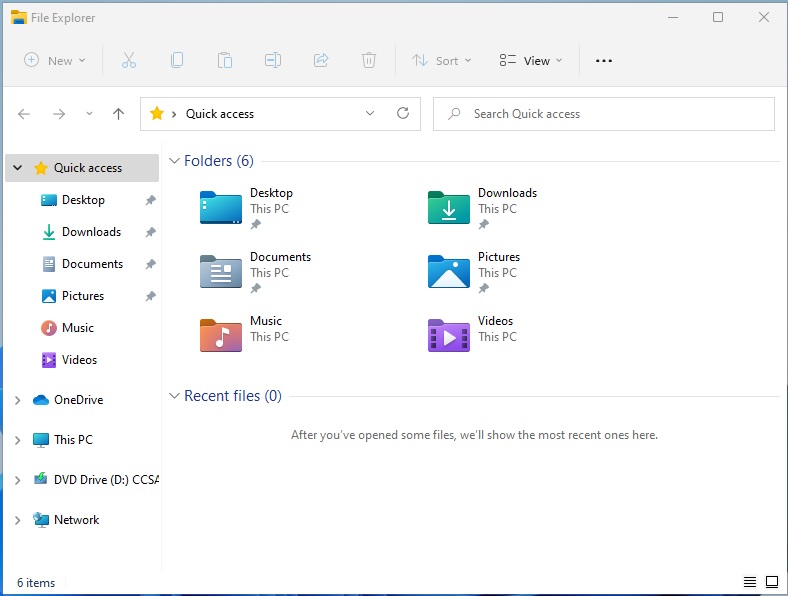Click the Share icon in toolbar
Screen dimensions: 788x596
[321, 61]
